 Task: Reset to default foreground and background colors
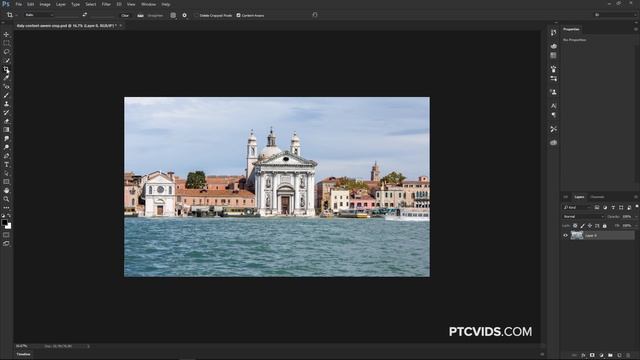point(3,216)
